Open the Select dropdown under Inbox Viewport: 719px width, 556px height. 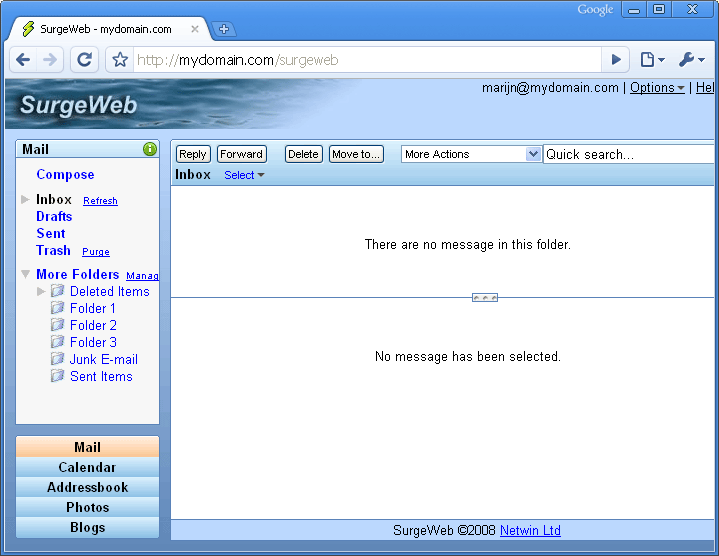(244, 175)
